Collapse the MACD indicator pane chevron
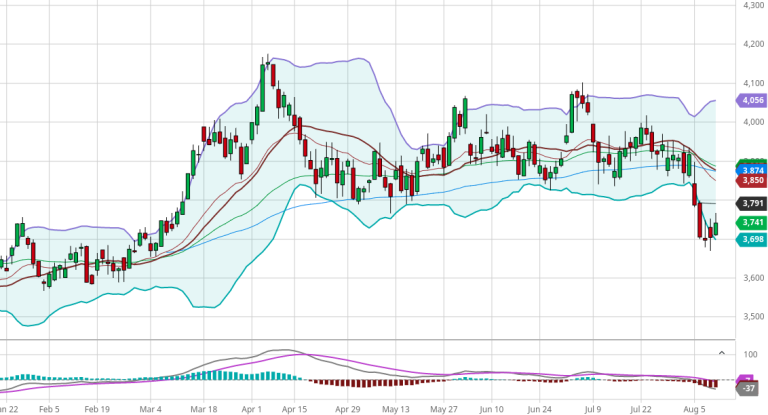This screenshot has height=415, width=768. click(722, 353)
